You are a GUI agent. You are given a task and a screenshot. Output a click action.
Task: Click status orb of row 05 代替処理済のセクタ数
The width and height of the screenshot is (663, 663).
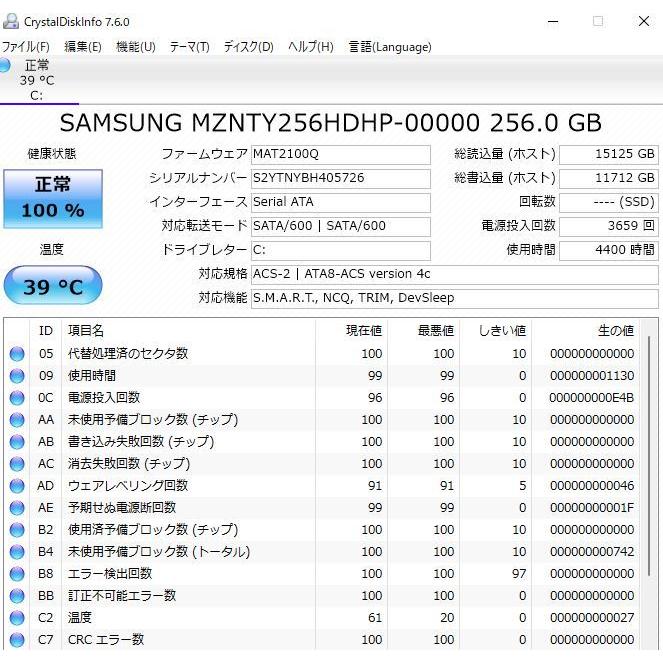click(x=17, y=353)
